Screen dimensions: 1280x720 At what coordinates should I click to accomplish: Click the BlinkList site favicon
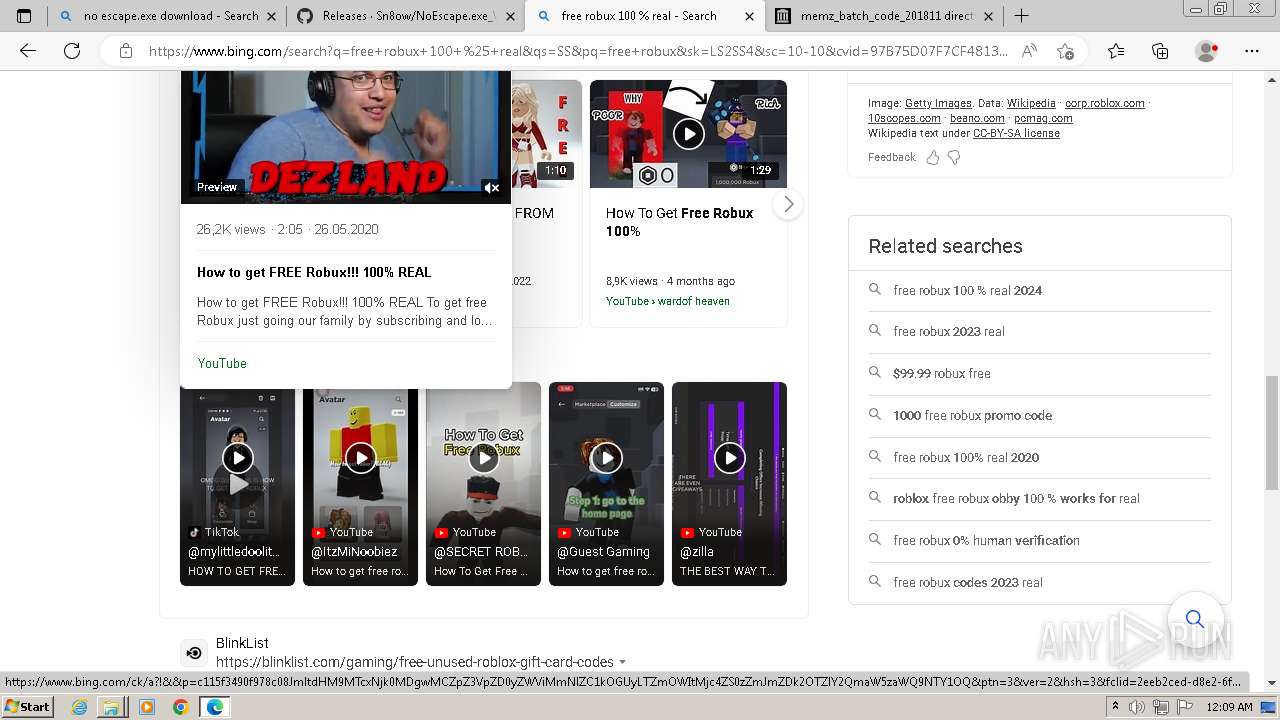(x=194, y=653)
